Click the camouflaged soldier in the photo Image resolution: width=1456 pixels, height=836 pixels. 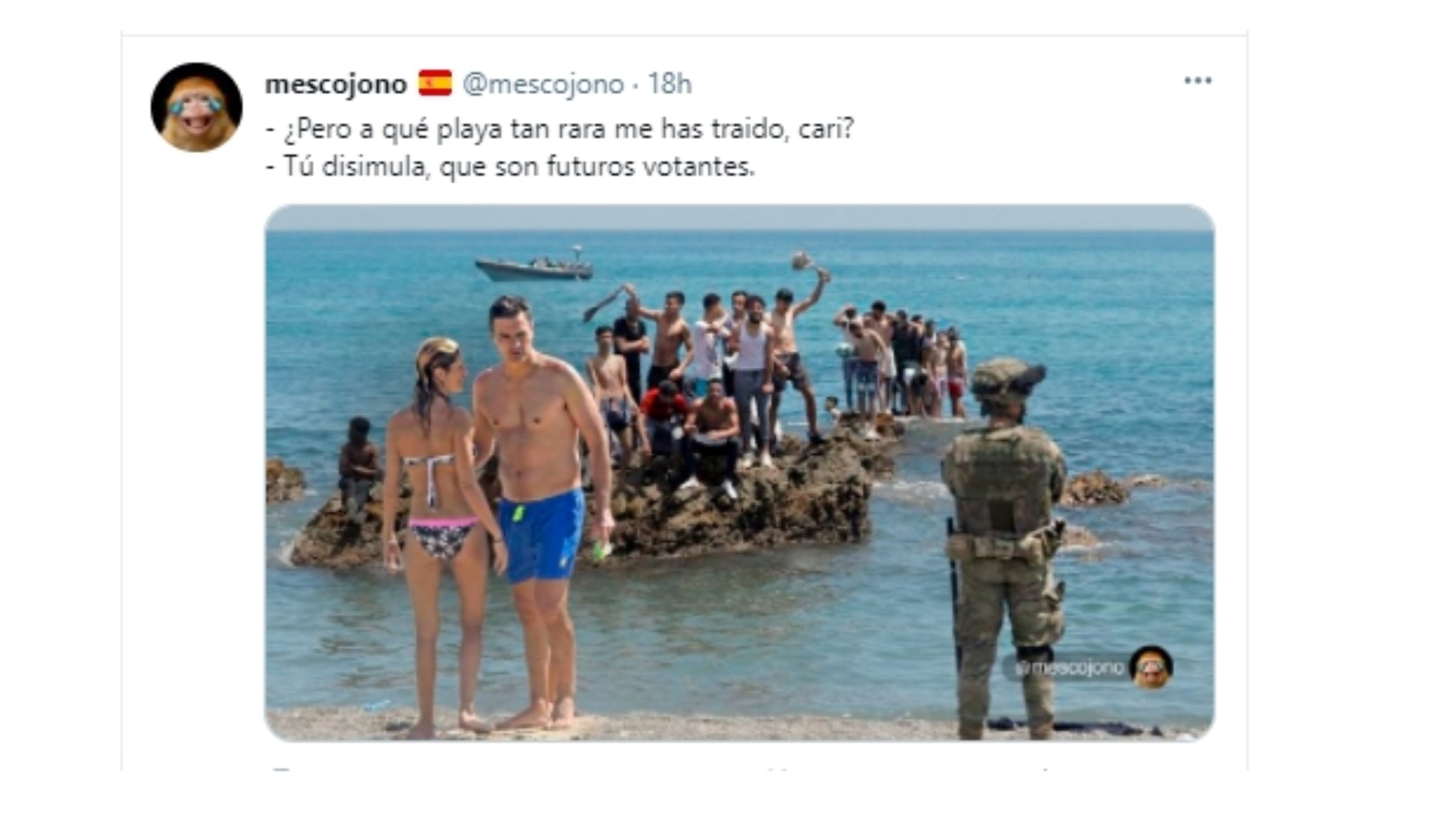pyautogui.click(x=1004, y=548)
